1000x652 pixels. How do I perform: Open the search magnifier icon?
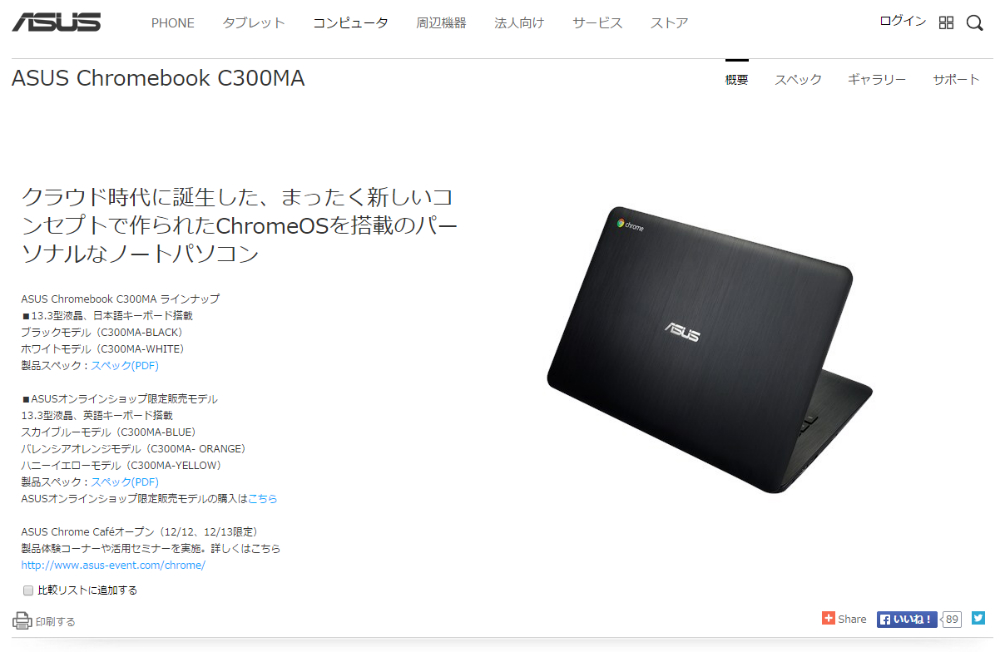pos(974,23)
